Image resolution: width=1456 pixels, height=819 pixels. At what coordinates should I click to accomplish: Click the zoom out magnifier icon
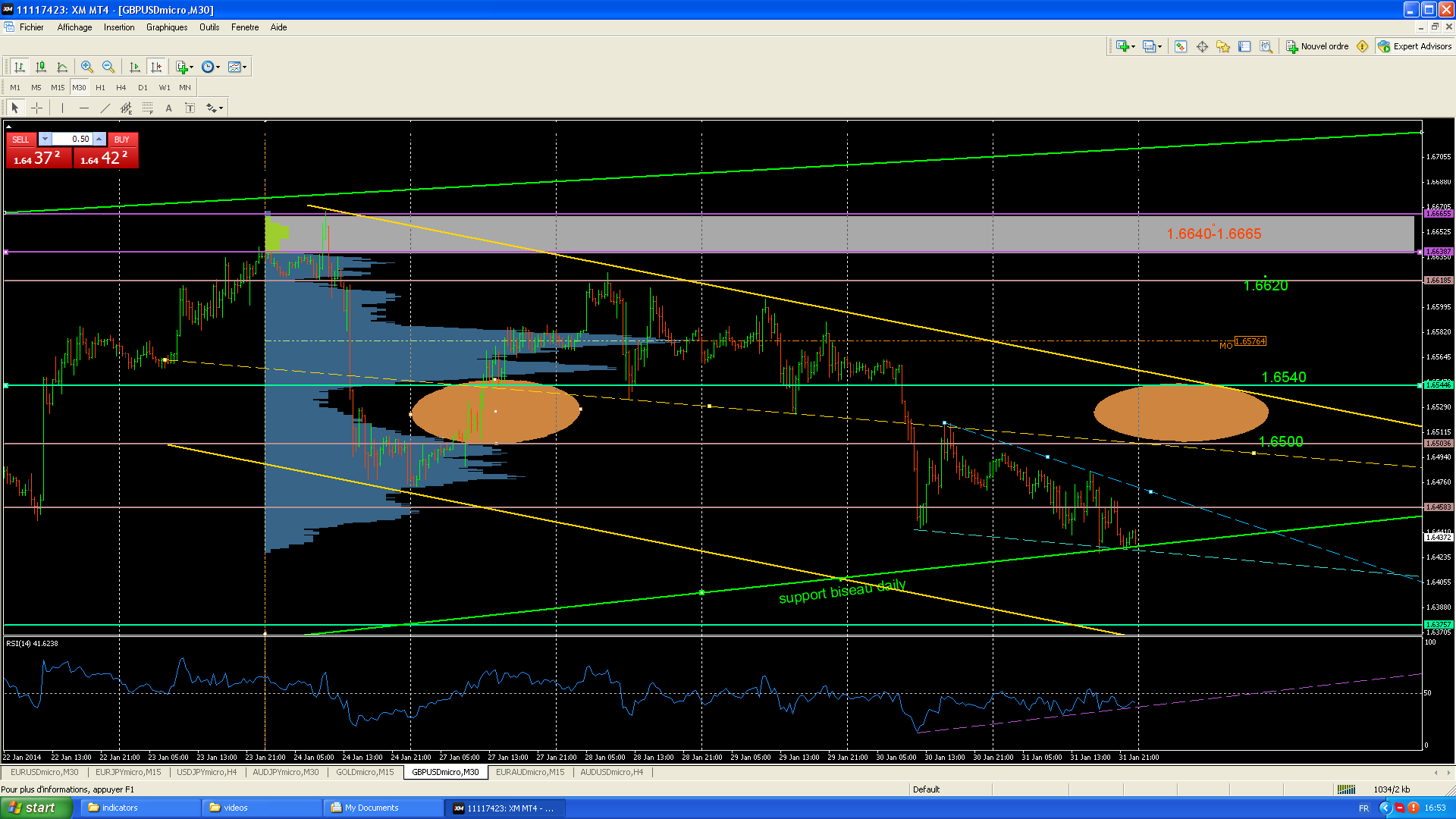108,67
